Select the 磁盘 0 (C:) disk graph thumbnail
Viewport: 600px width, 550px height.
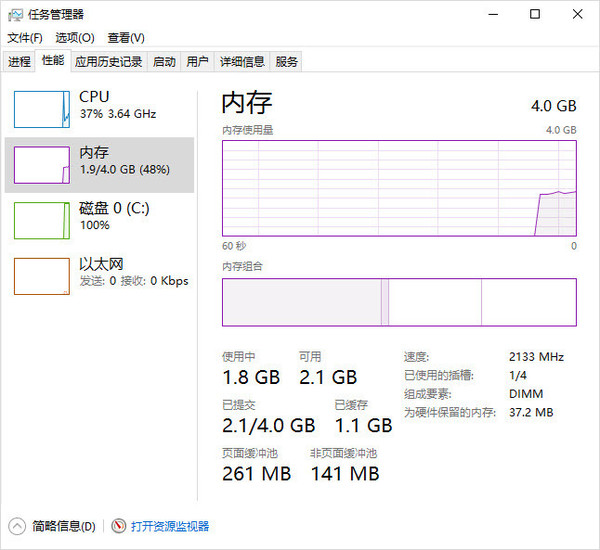[x=41, y=219]
